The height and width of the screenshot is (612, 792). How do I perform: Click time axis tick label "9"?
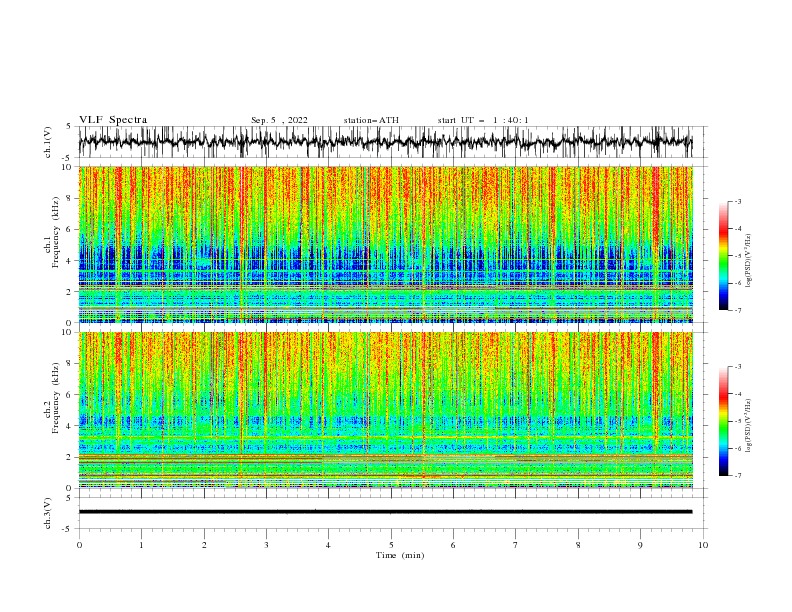tap(640, 545)
